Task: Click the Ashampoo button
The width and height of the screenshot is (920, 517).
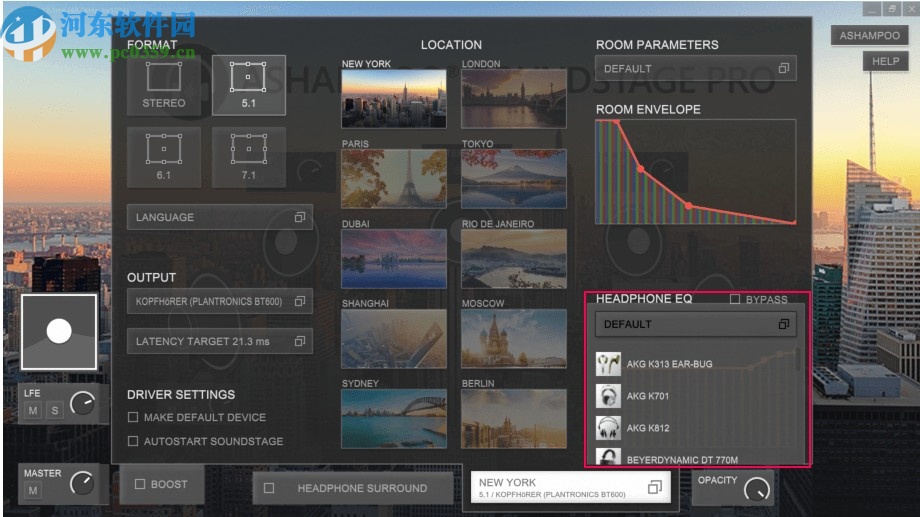Action: pos(870,35)
